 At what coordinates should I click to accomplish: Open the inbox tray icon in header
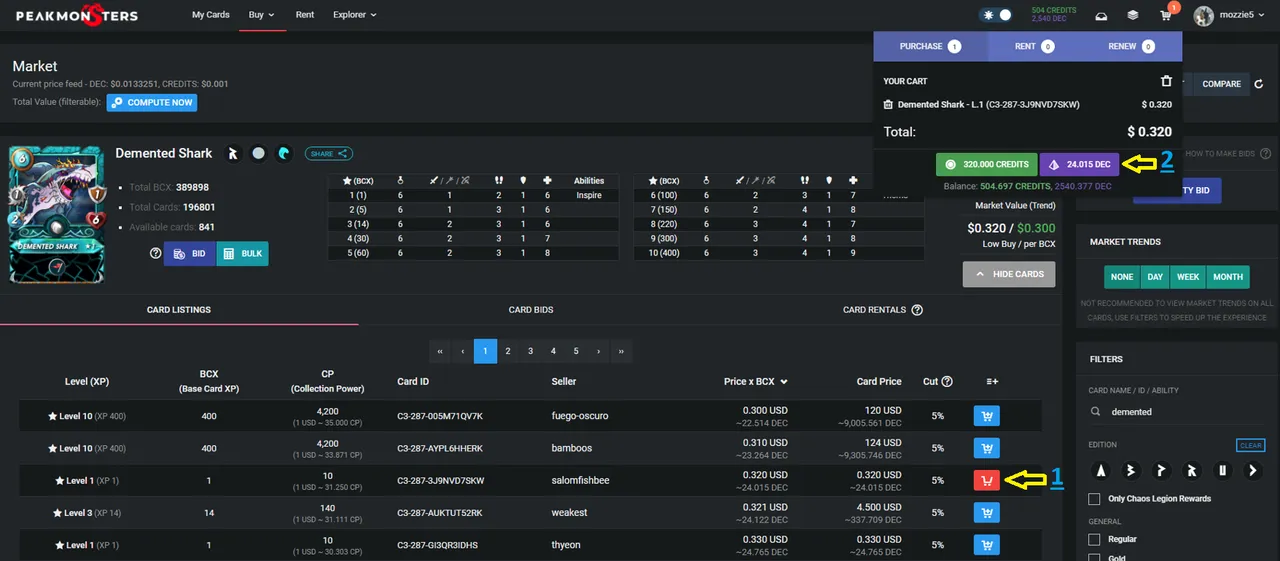pos(1101,16)
